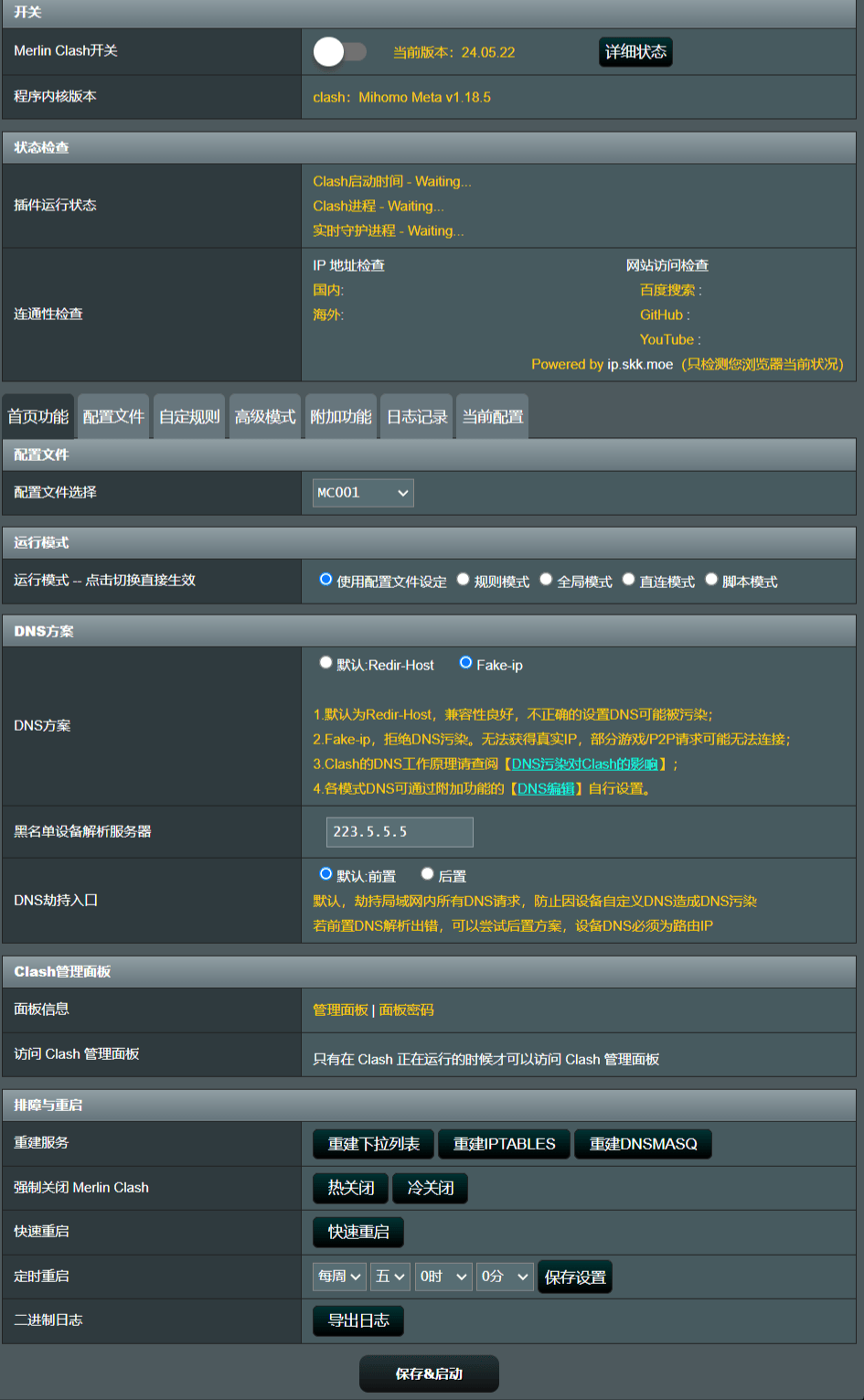This screenshot has width=864, height=1400.
Task: Select 规则模式 run mode
Action: pos(463,580)
